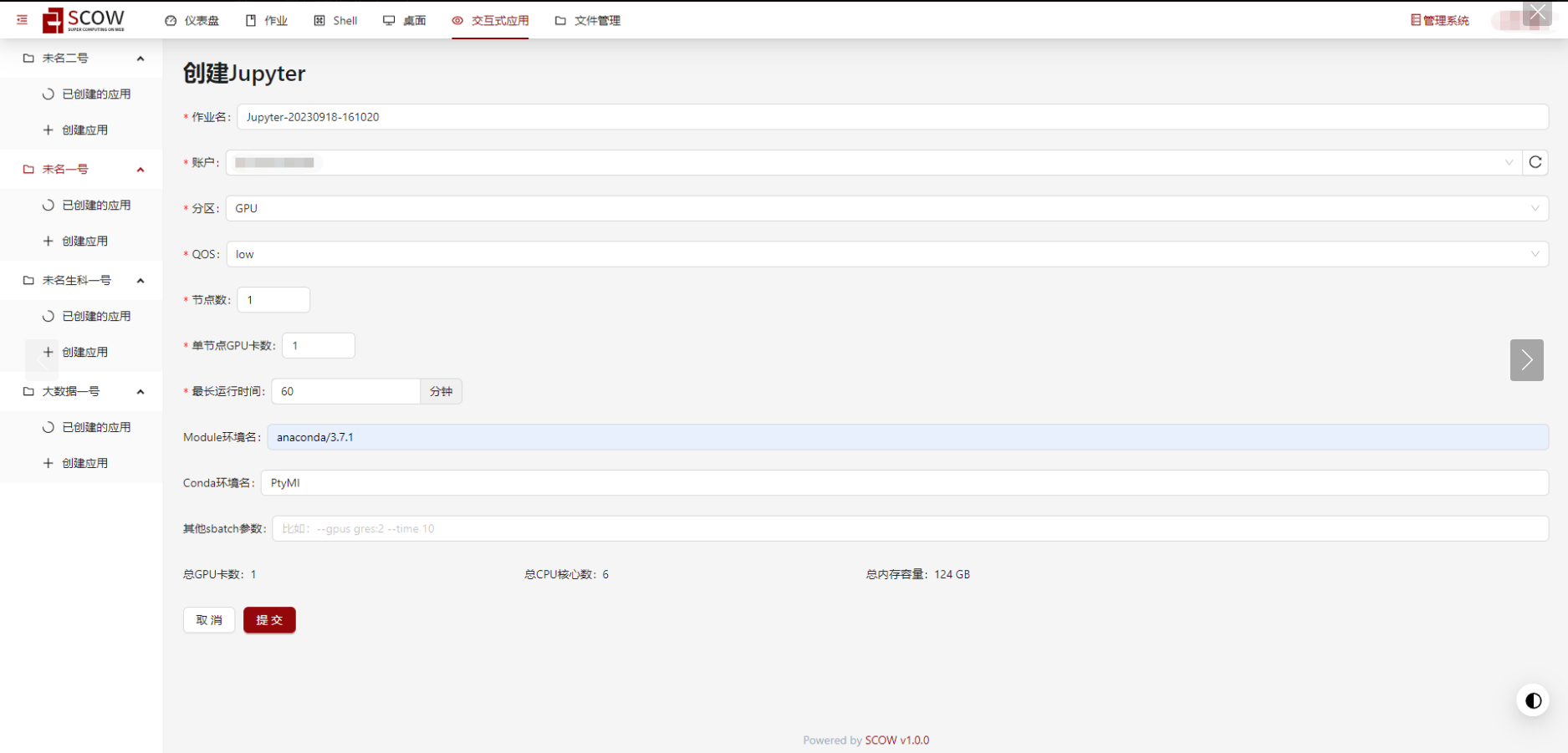This screenshot has height=753, width=1568.
Task: Open the 账户 account dropdown
Action: 873,163
